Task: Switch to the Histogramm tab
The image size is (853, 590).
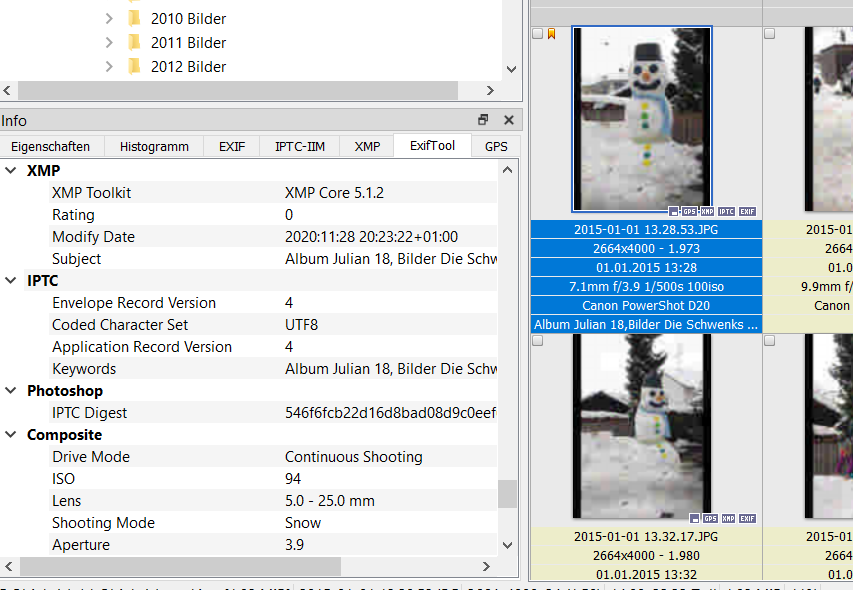Action: pos(154,146)
